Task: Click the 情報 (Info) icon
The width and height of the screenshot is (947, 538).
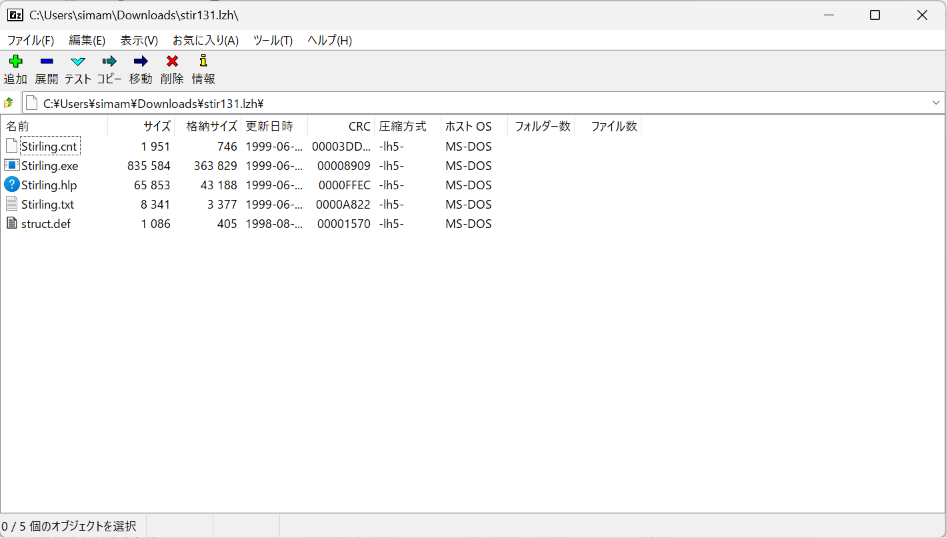Action: [x=204, y=60]
